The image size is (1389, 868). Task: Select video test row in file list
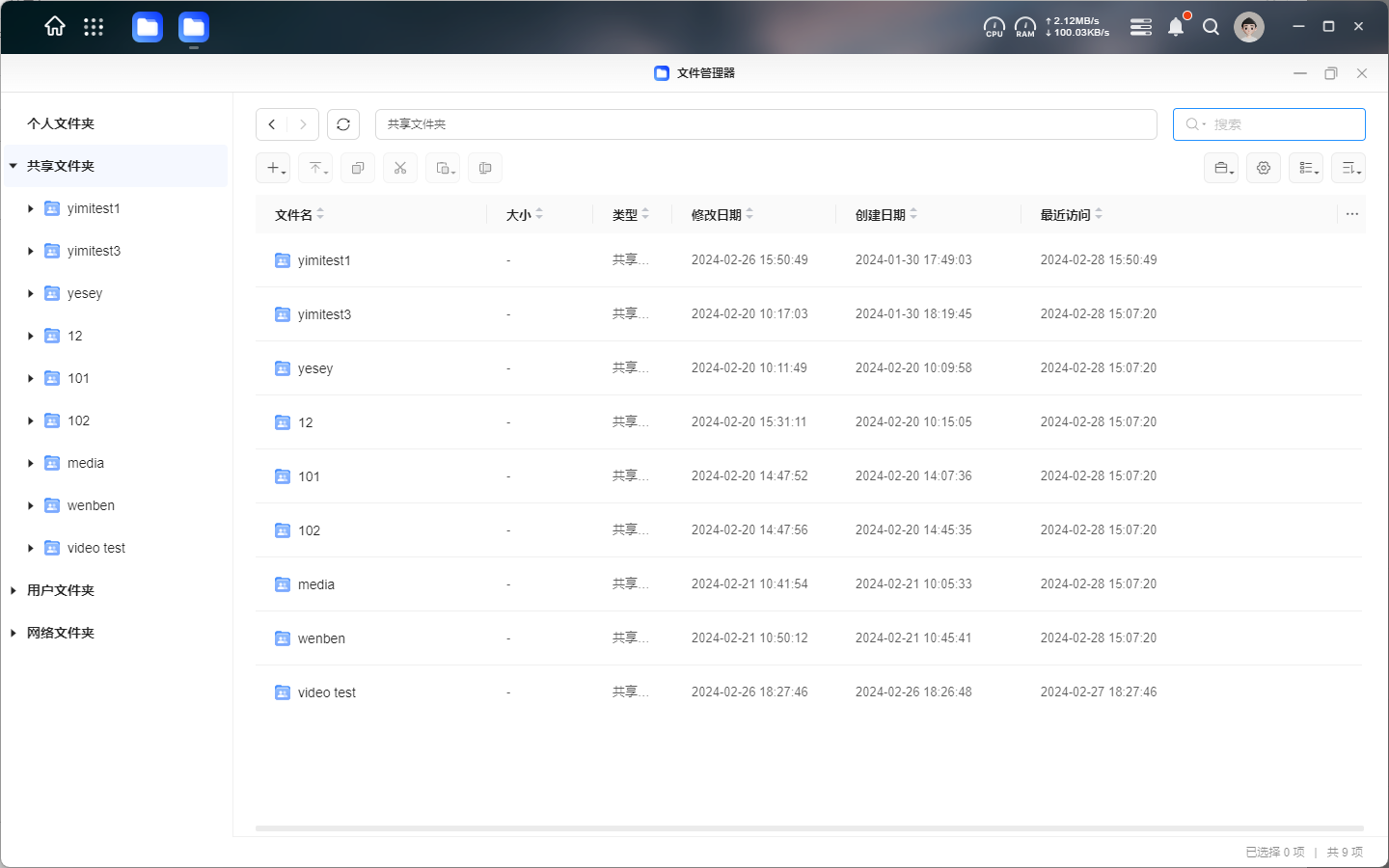pos(809,692)
